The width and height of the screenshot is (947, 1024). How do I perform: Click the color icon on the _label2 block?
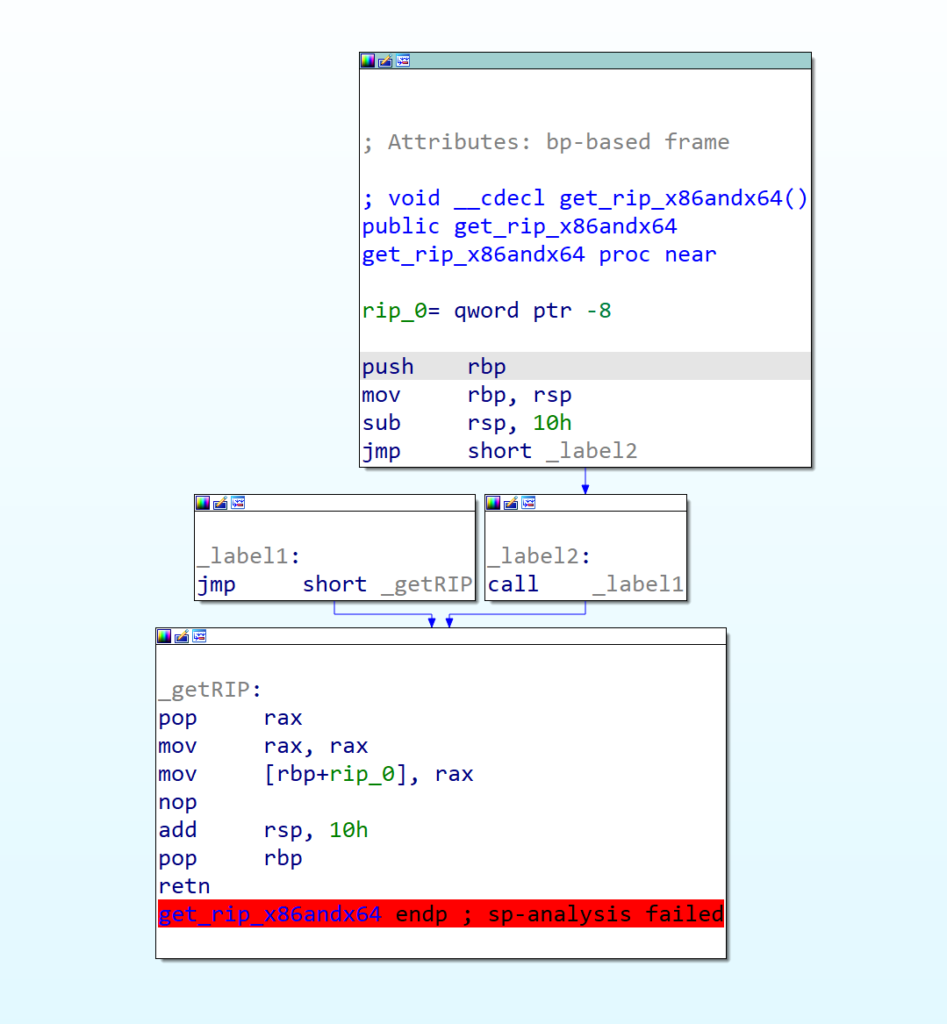494,503
